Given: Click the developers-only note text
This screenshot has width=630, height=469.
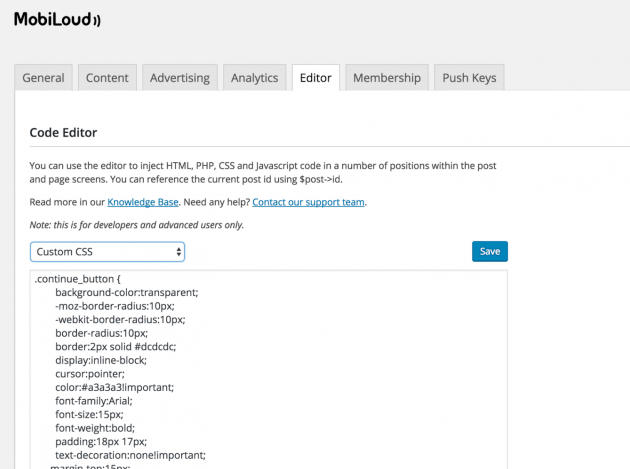Looking at the screenshot, I should tap(137, 225).
